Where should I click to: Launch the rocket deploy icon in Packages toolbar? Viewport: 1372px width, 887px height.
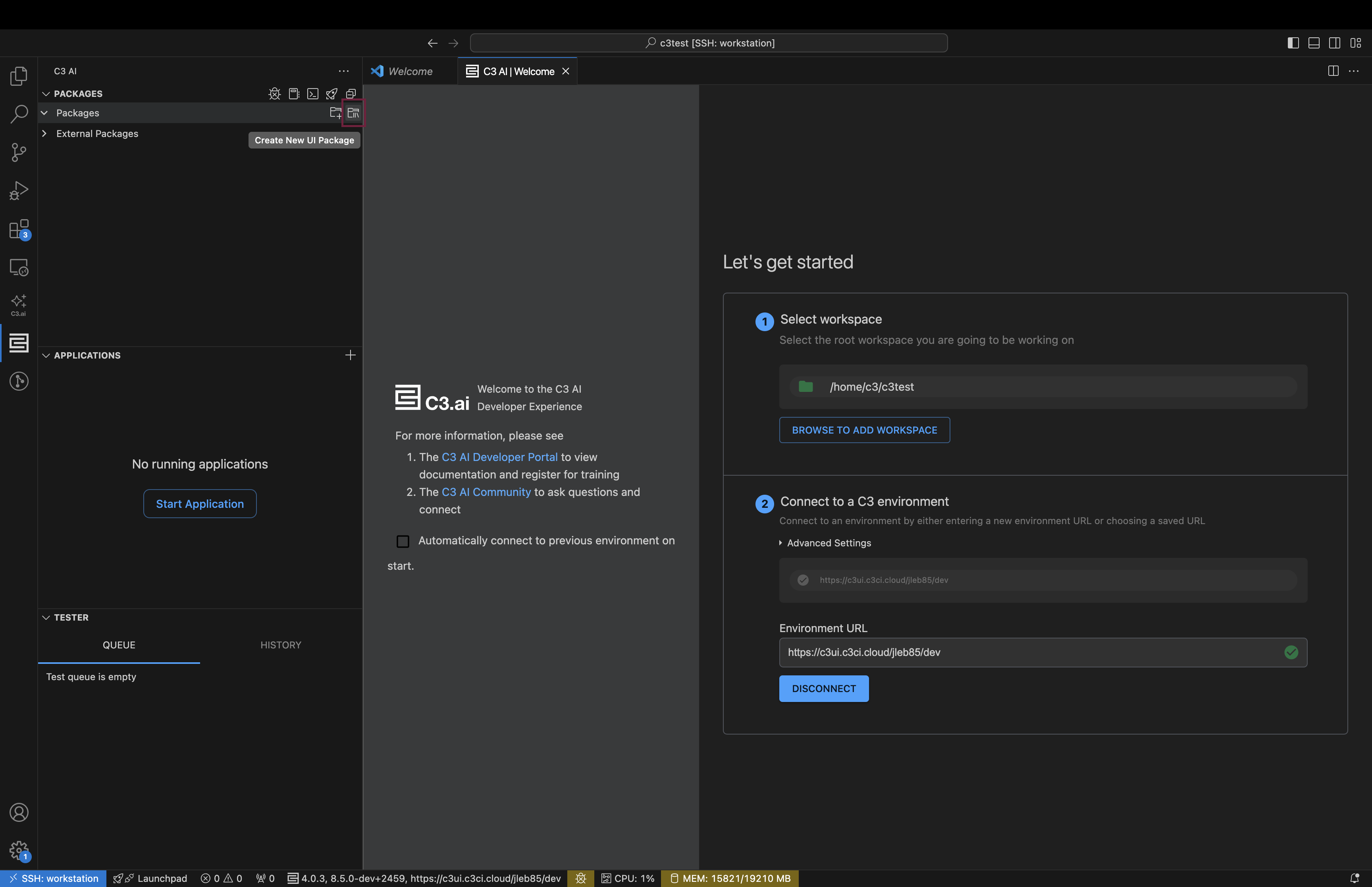point(331,93)
